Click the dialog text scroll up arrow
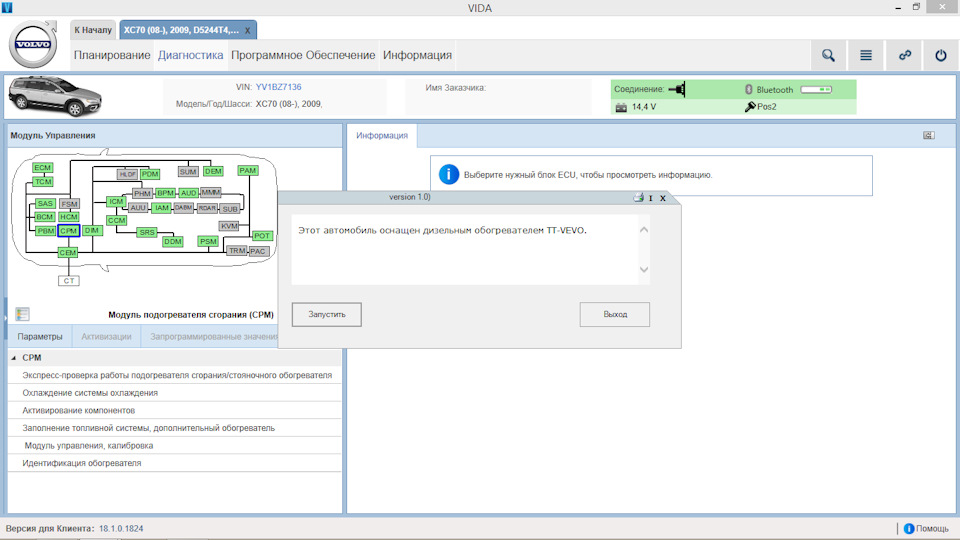The width and height of the screenshot is (960, 540). pyautogui.click(x=643, y=230)
